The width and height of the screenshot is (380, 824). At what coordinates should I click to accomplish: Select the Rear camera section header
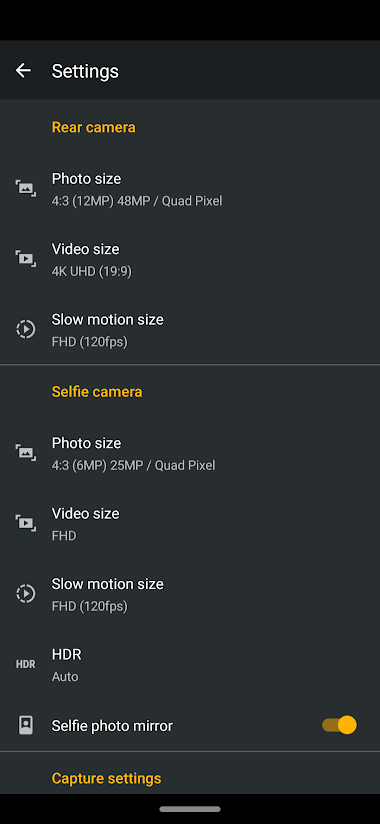(x=94, y=127)
